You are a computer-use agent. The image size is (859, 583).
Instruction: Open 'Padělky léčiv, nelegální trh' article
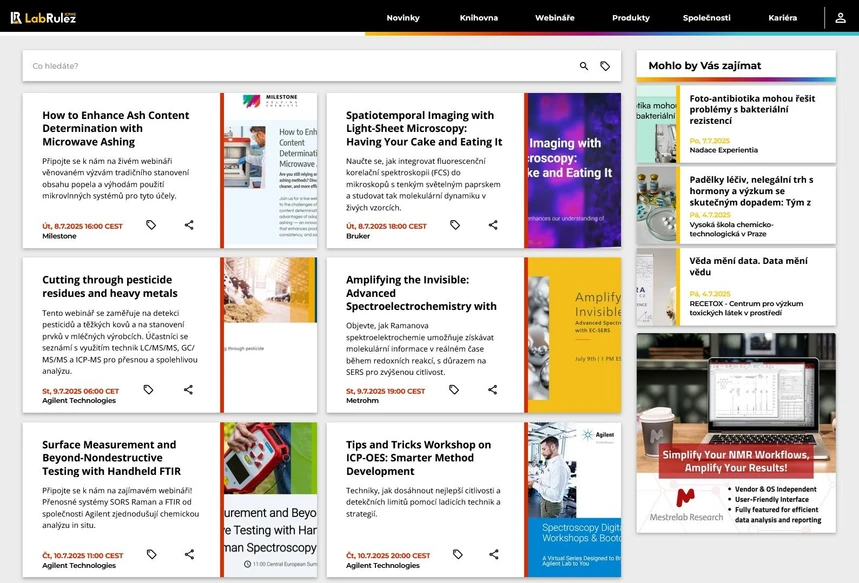click(x=752, y=191)
